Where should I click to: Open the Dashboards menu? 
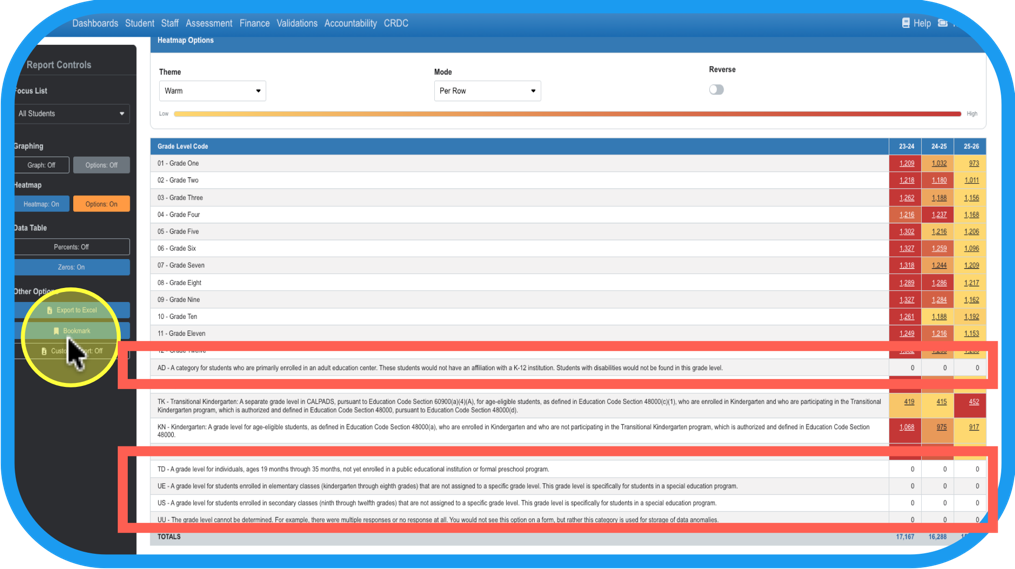coord(95,23)
